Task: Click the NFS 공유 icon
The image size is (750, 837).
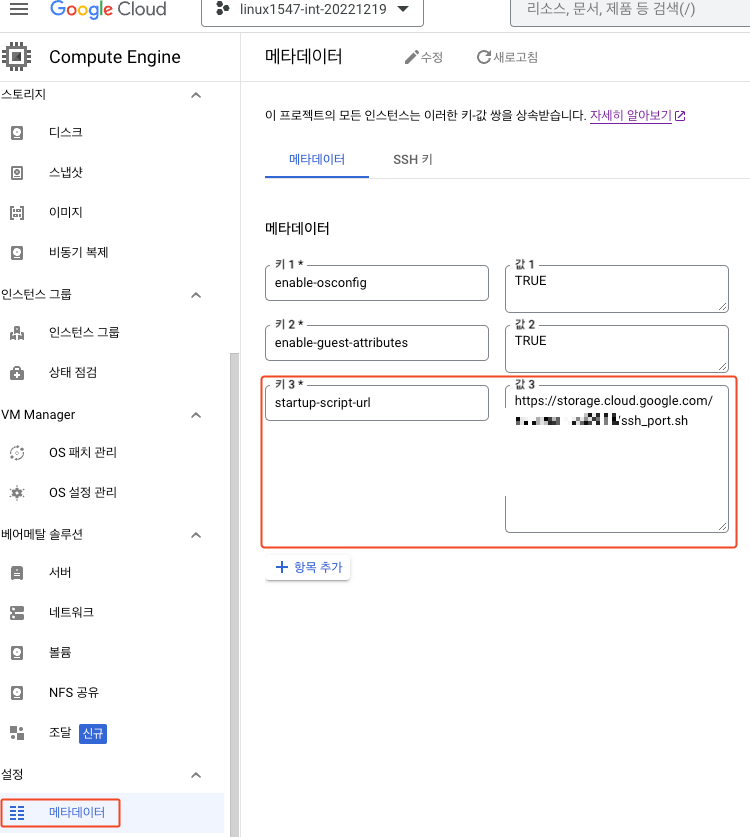Action: pos(17,693)
